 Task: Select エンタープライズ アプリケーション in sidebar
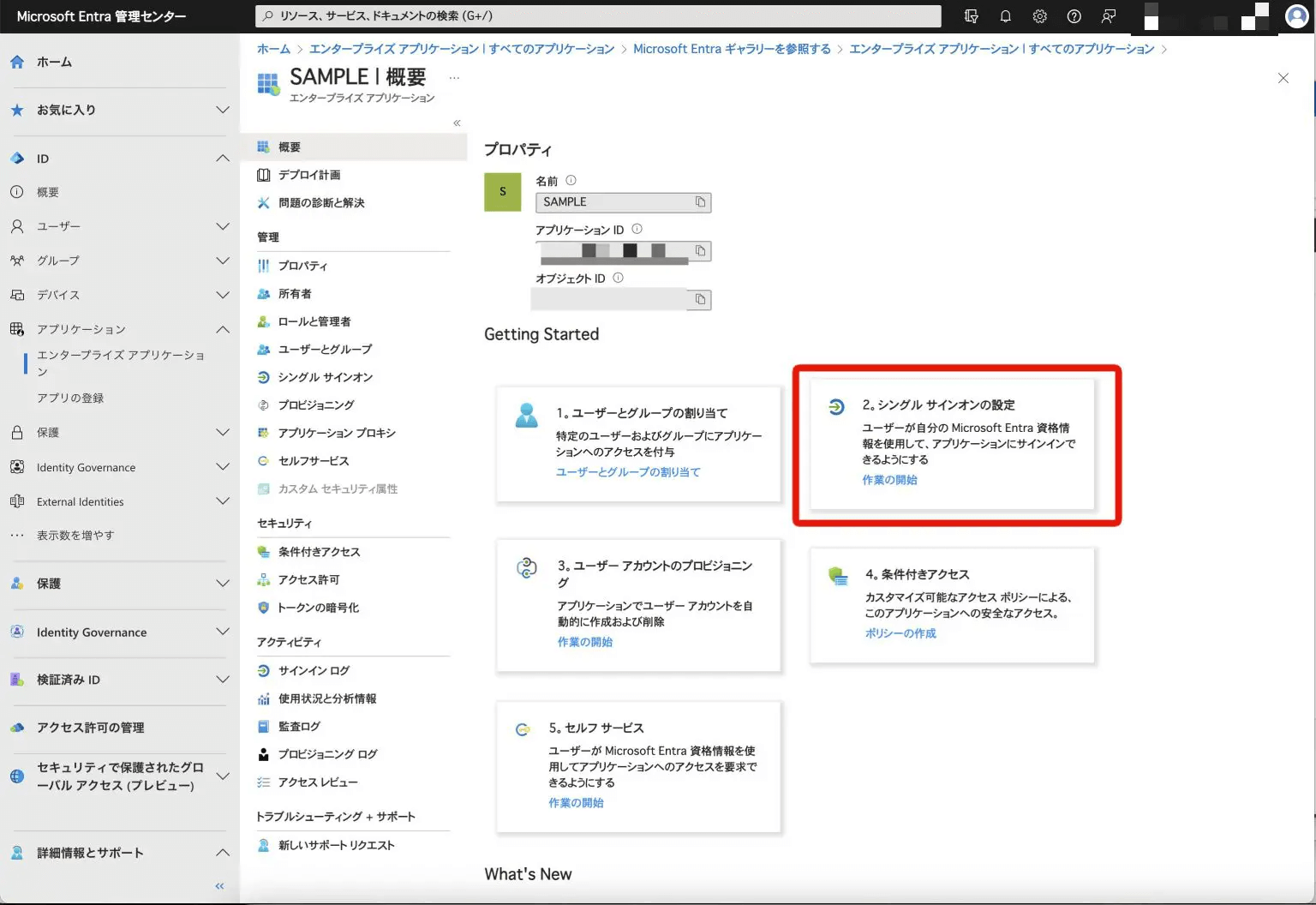121,363
